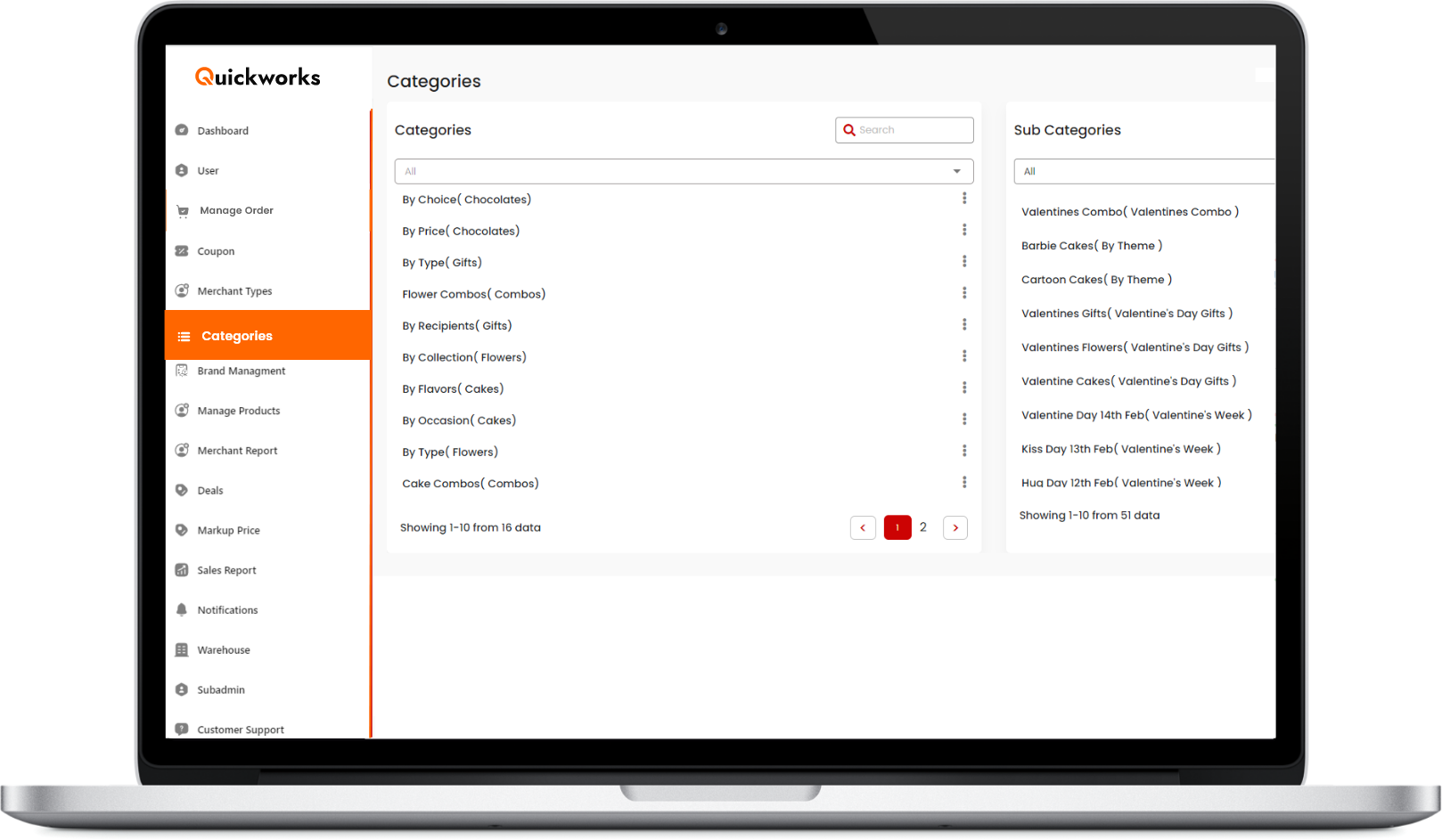Open Merchant Types from the sidebar
The width and height of the screenshot is (1442, 840).
tap(234, 291)
